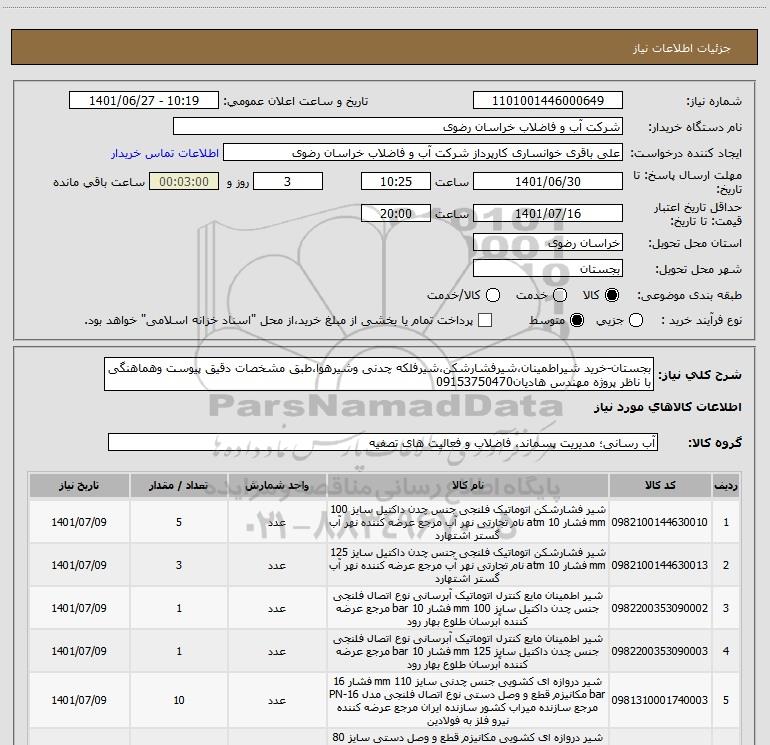770x745 pixels.
Task: Choose the جزیی purchase type radio
Action: (636, 321)
